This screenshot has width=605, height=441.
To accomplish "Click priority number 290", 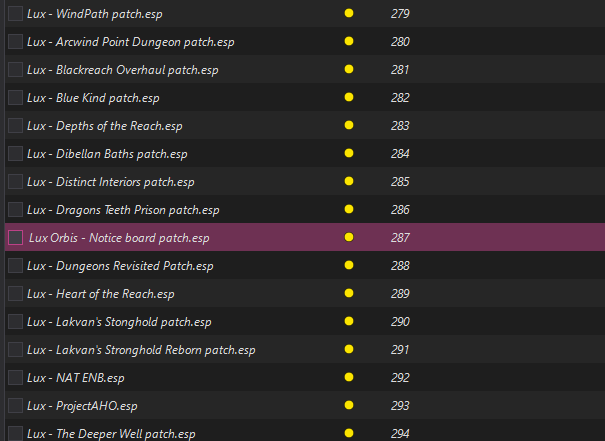I will [400, 322].
